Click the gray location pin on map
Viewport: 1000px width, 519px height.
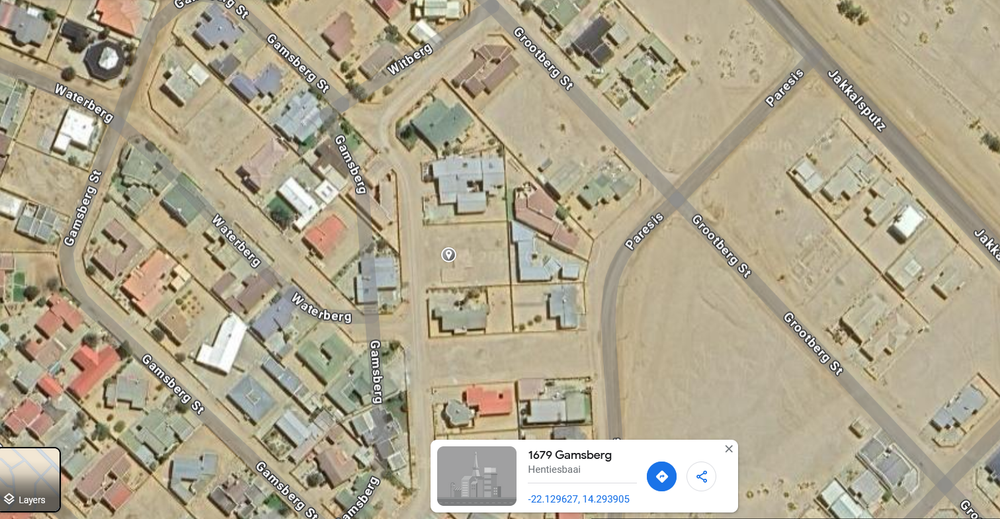click(448, 255)
